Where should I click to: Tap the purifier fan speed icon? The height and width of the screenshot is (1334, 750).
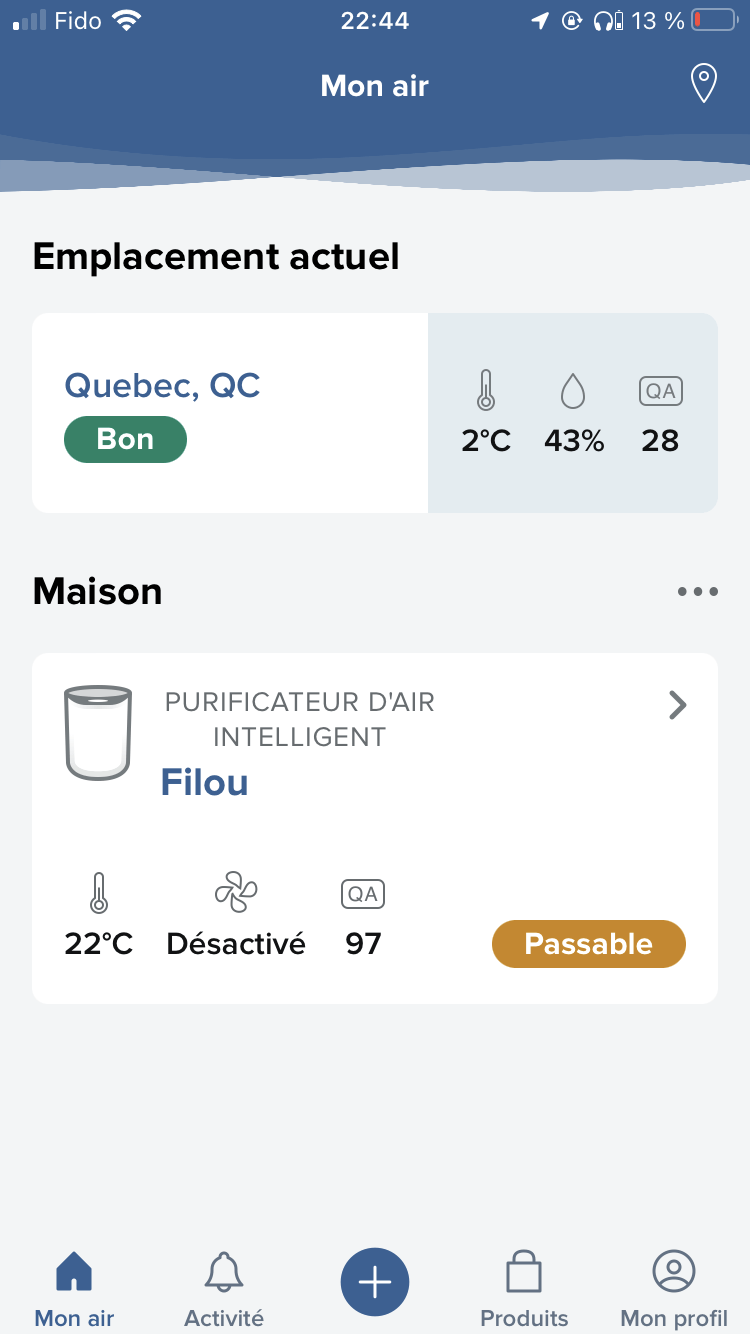[236, 891]
